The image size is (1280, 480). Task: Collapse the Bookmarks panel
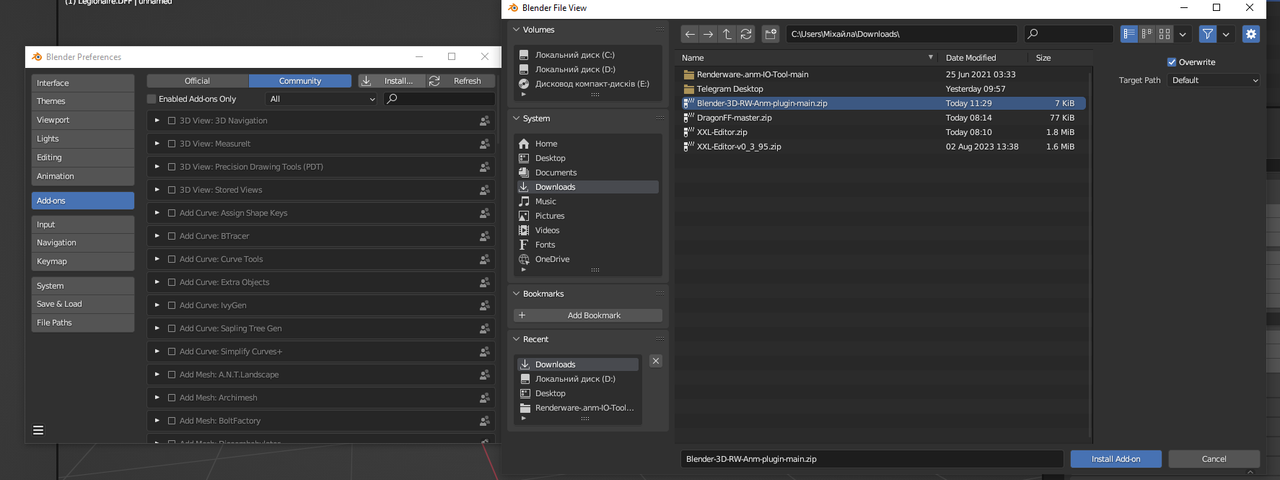[x=516, y=294]
